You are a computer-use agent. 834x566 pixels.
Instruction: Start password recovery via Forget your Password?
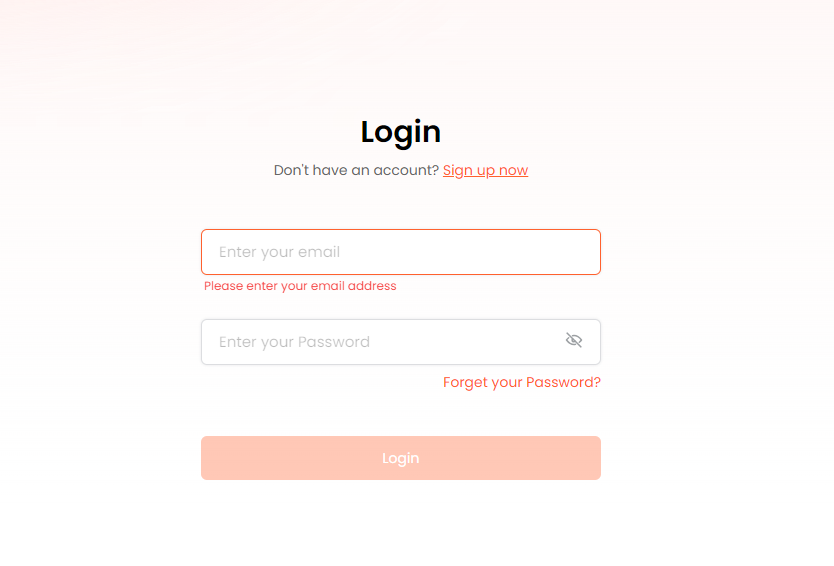pyautogui.click(x=521, y=382)
